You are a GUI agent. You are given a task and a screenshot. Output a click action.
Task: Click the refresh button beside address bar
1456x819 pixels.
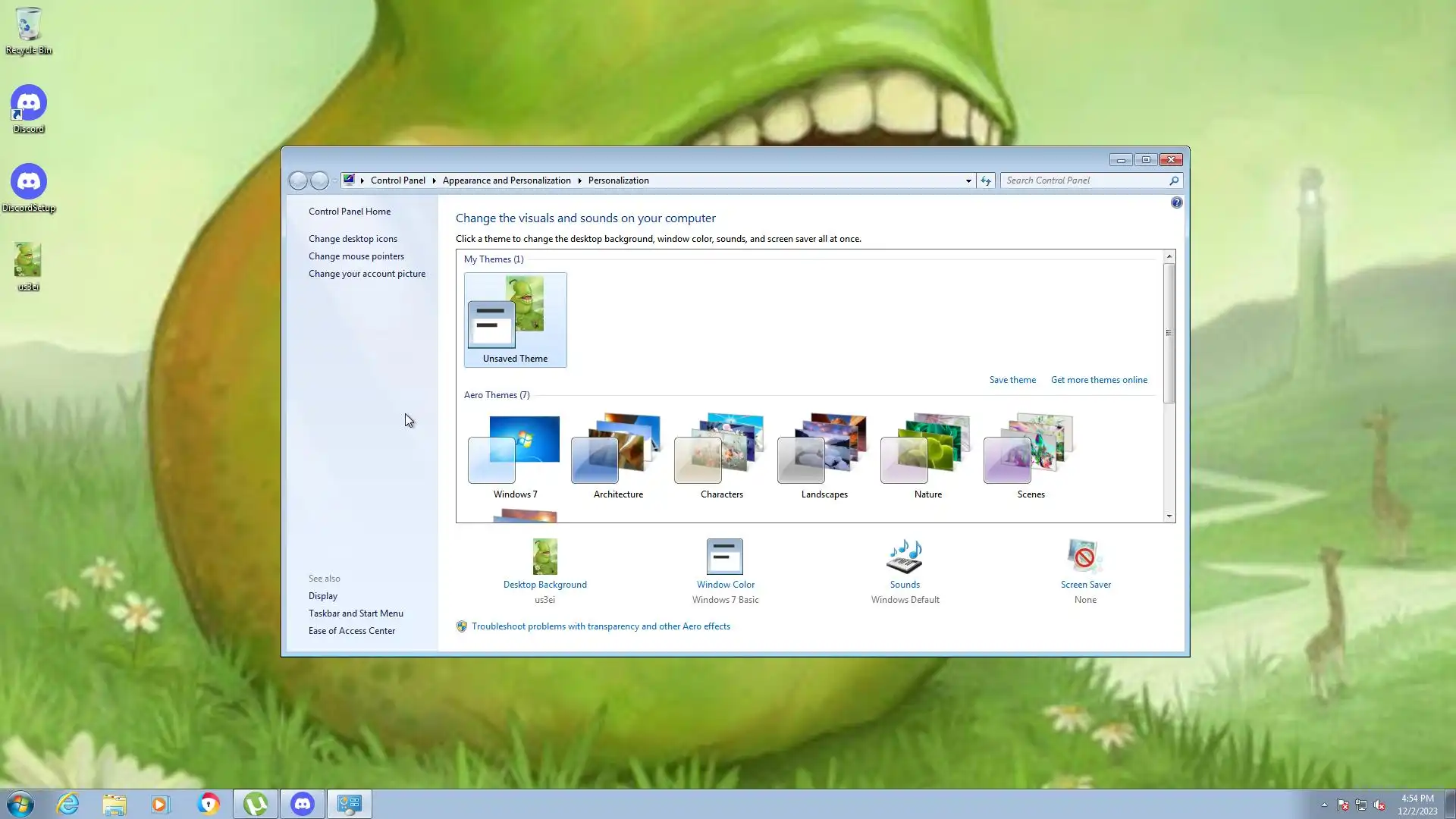pos(985,180)
